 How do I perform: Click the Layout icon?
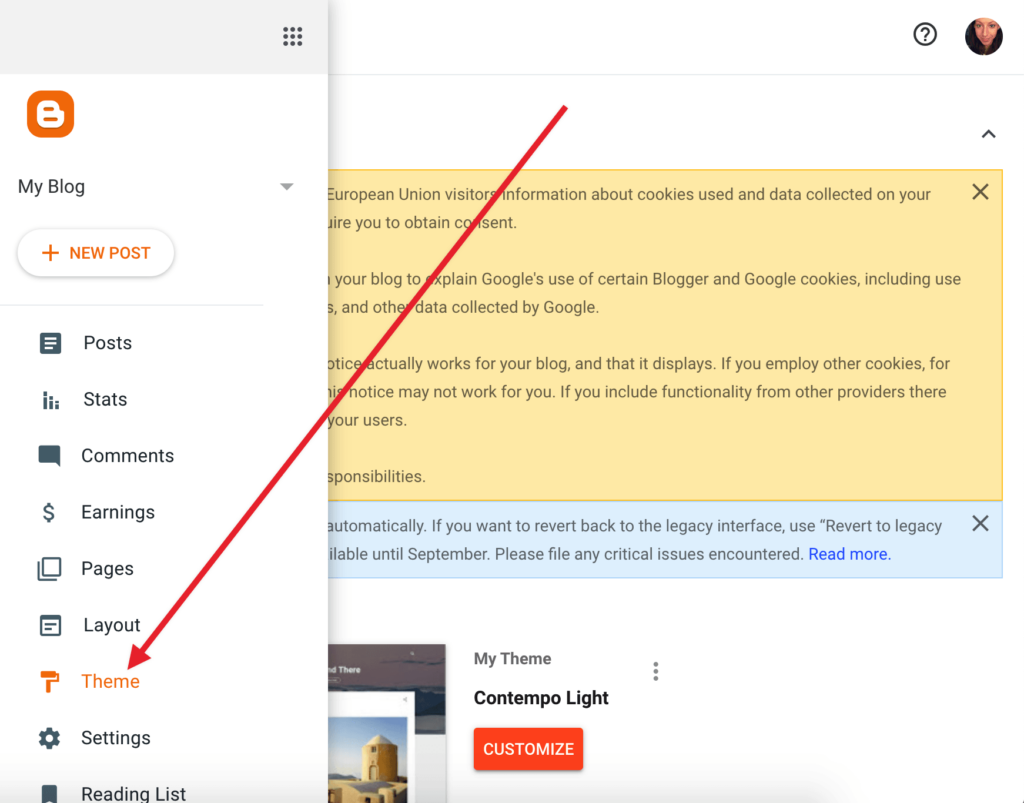click(x=50, y=624)
